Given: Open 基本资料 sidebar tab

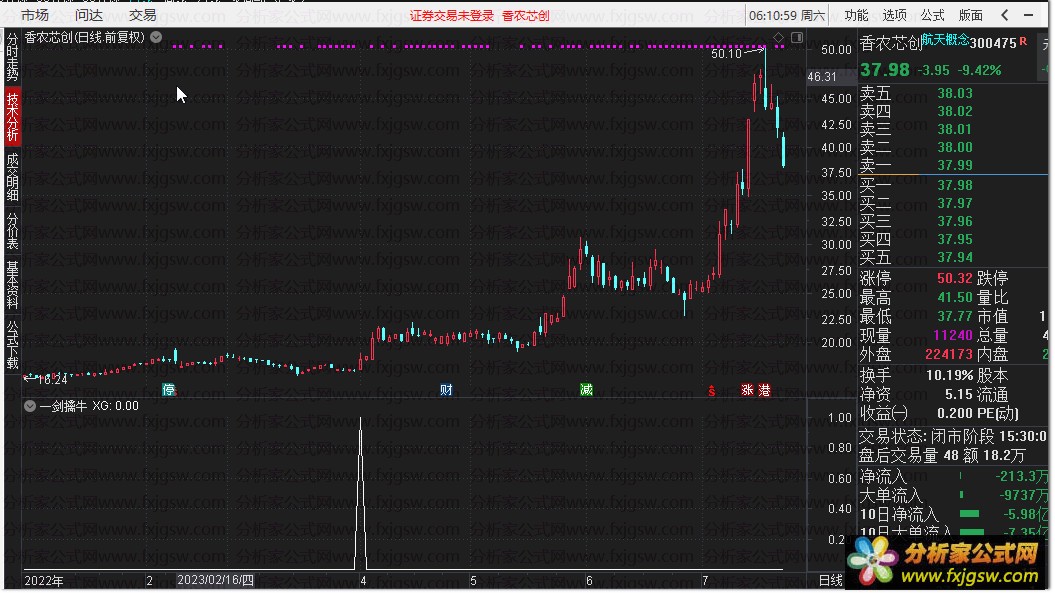Looking at the screenshot, I should click(12, 284).
